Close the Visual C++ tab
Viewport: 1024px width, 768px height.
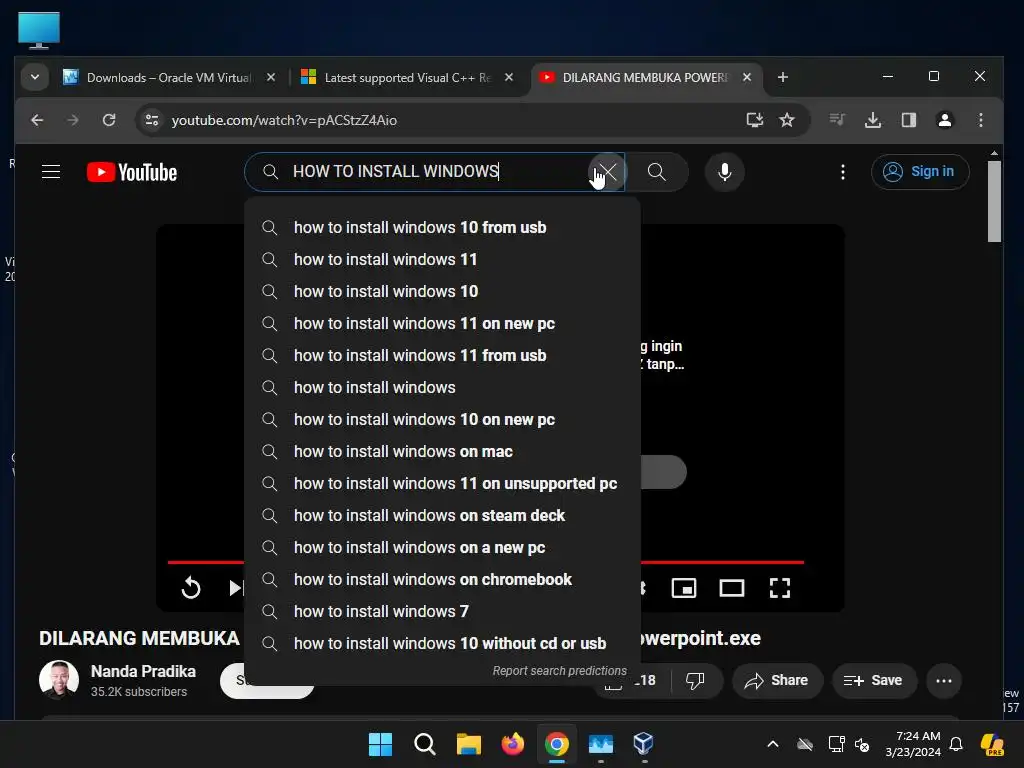[509, 78]
